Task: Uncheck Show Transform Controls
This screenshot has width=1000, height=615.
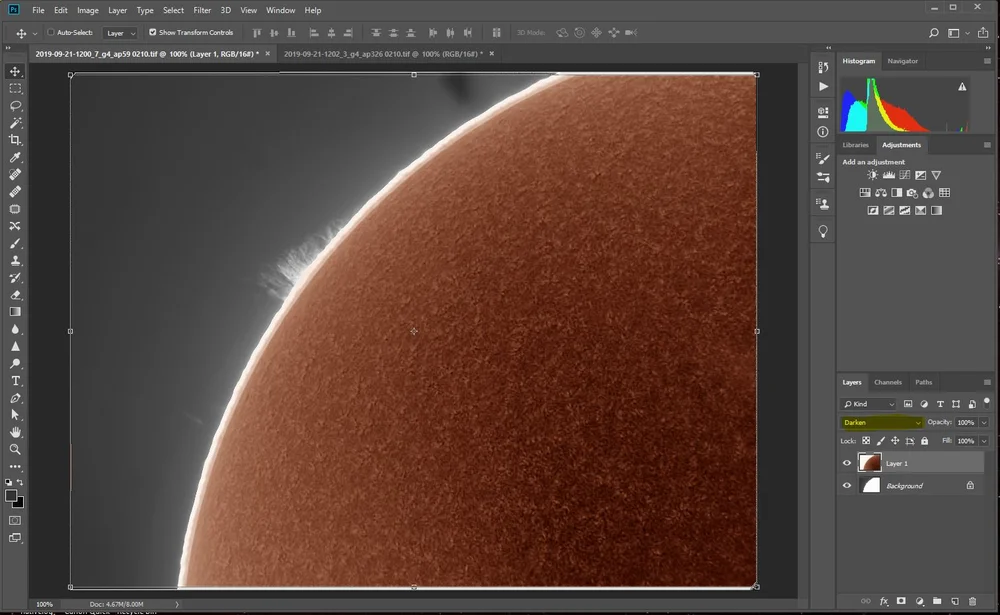Action: pos(152,33)
